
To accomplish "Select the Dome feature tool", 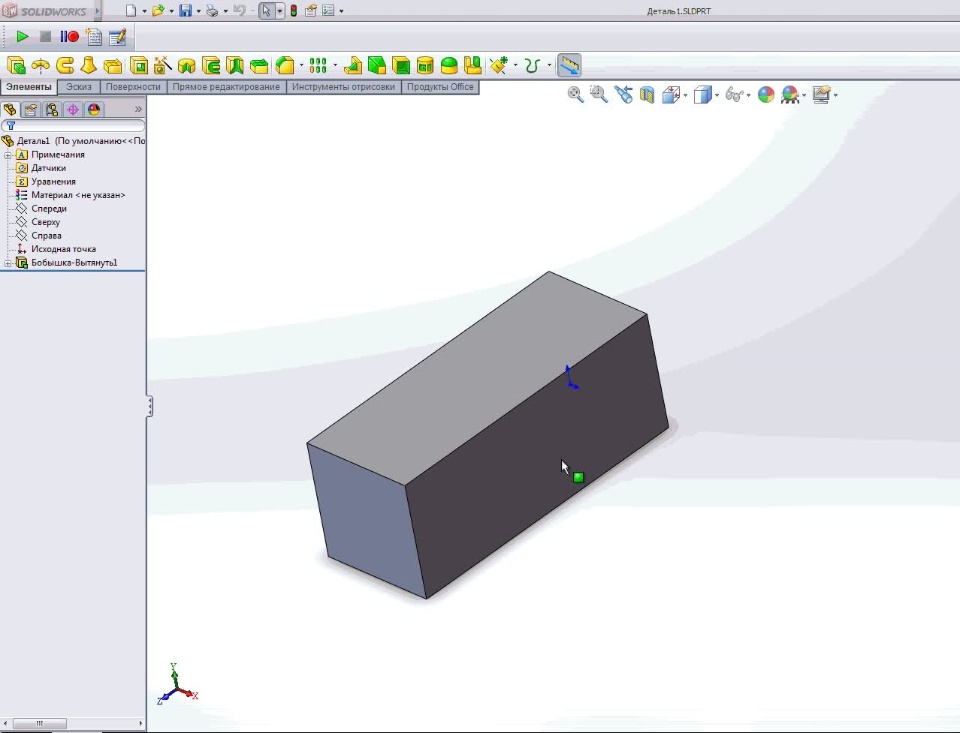I will click(x=449, y=65).
